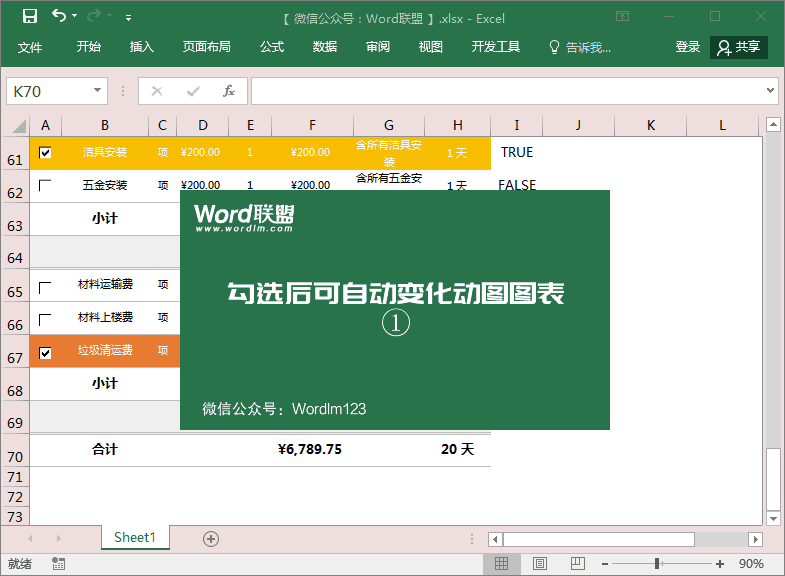The width and height of the screenshot is (785, 576).
Task: Click the Redo arrow icon
Action: [x=94, y=17]
